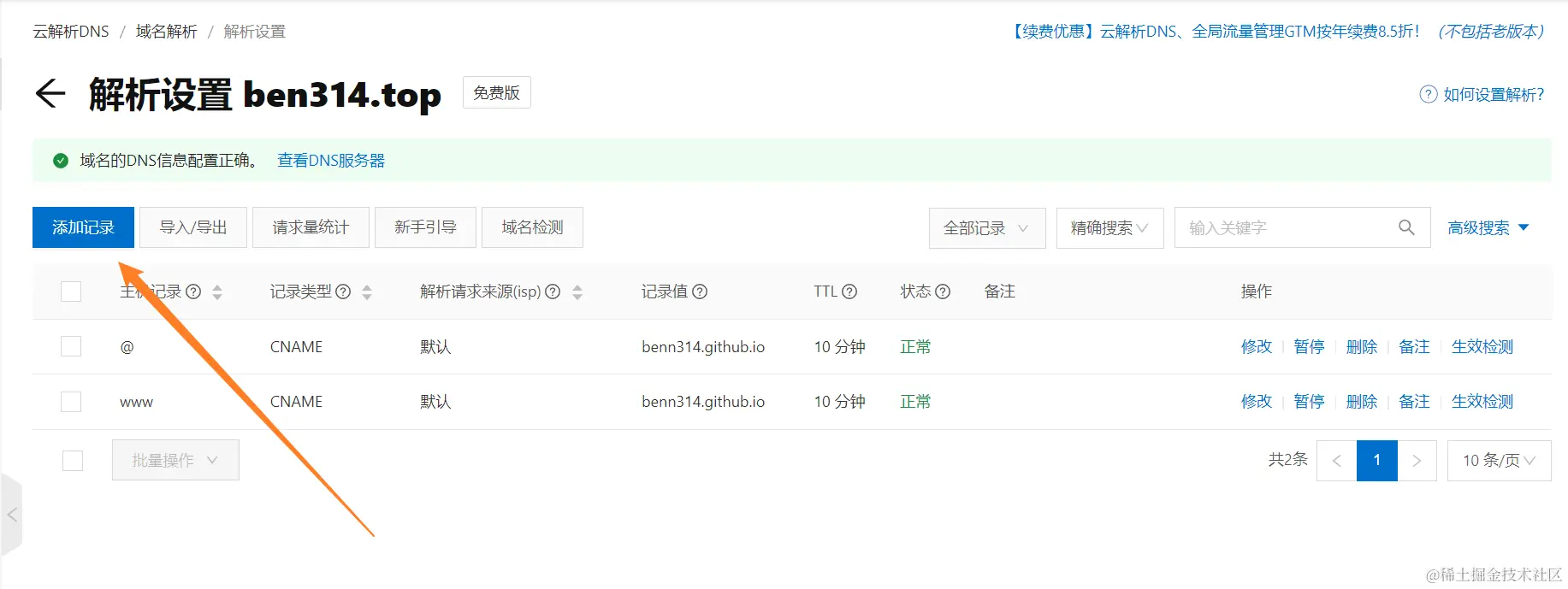1568x589 pixels.
Task: Click 暂停 for the www record
Action: click(1309, 401)
